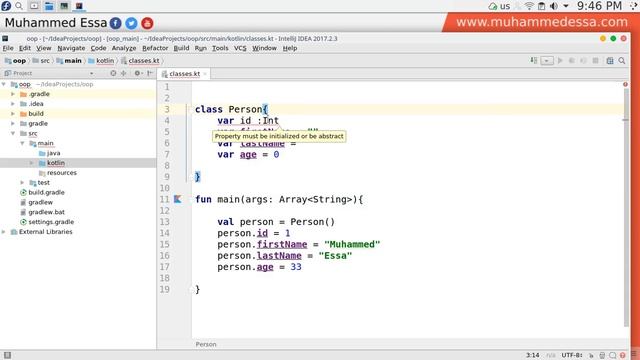Click main breadcrumb in navigation bar
This screenshot has width=640, height=360.
(x=69, y=60)
